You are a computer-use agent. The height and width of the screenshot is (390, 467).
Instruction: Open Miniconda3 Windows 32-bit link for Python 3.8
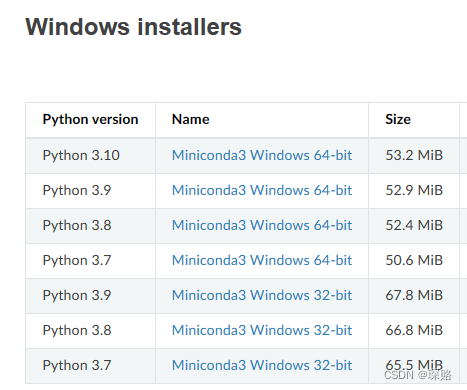[x=262, y=330]
